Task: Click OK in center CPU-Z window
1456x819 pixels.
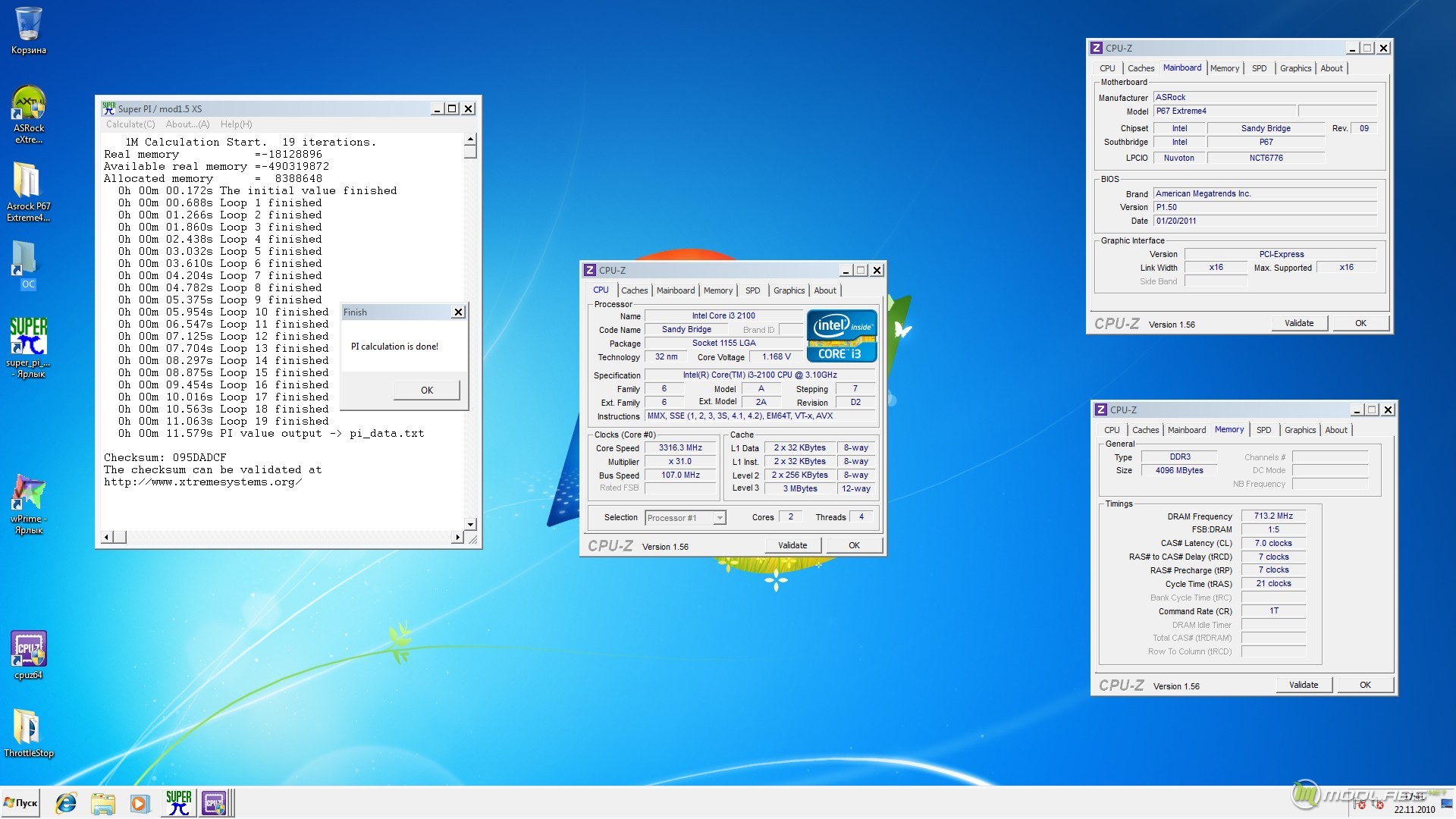Action: (854, 545)
